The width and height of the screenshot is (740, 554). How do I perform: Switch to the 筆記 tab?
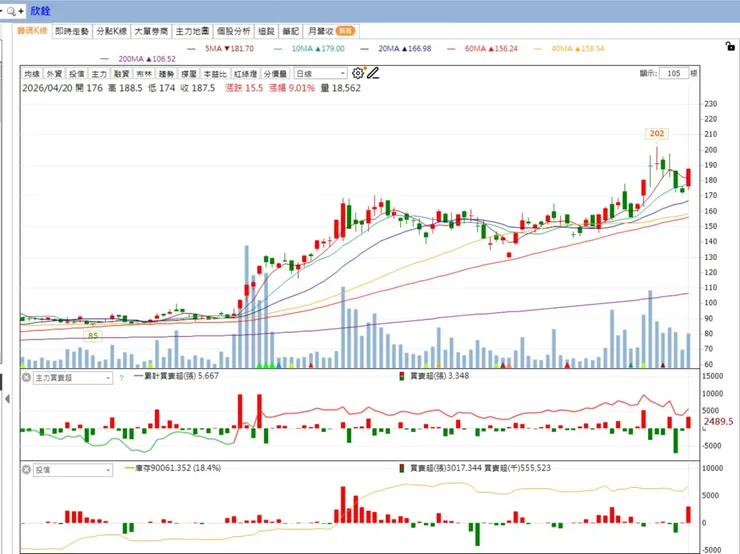click(290, 31)
